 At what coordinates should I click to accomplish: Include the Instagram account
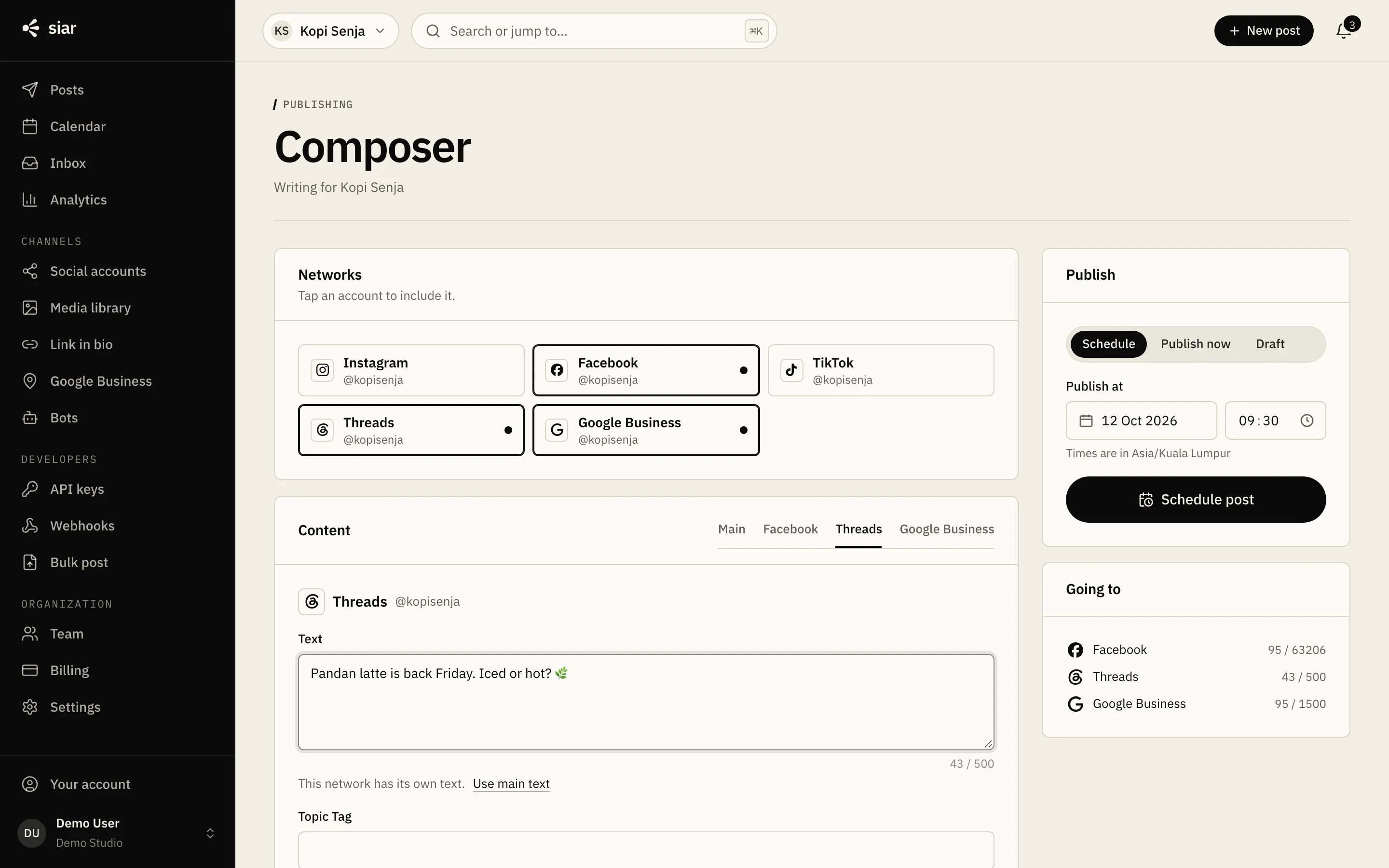pos(411,370)
